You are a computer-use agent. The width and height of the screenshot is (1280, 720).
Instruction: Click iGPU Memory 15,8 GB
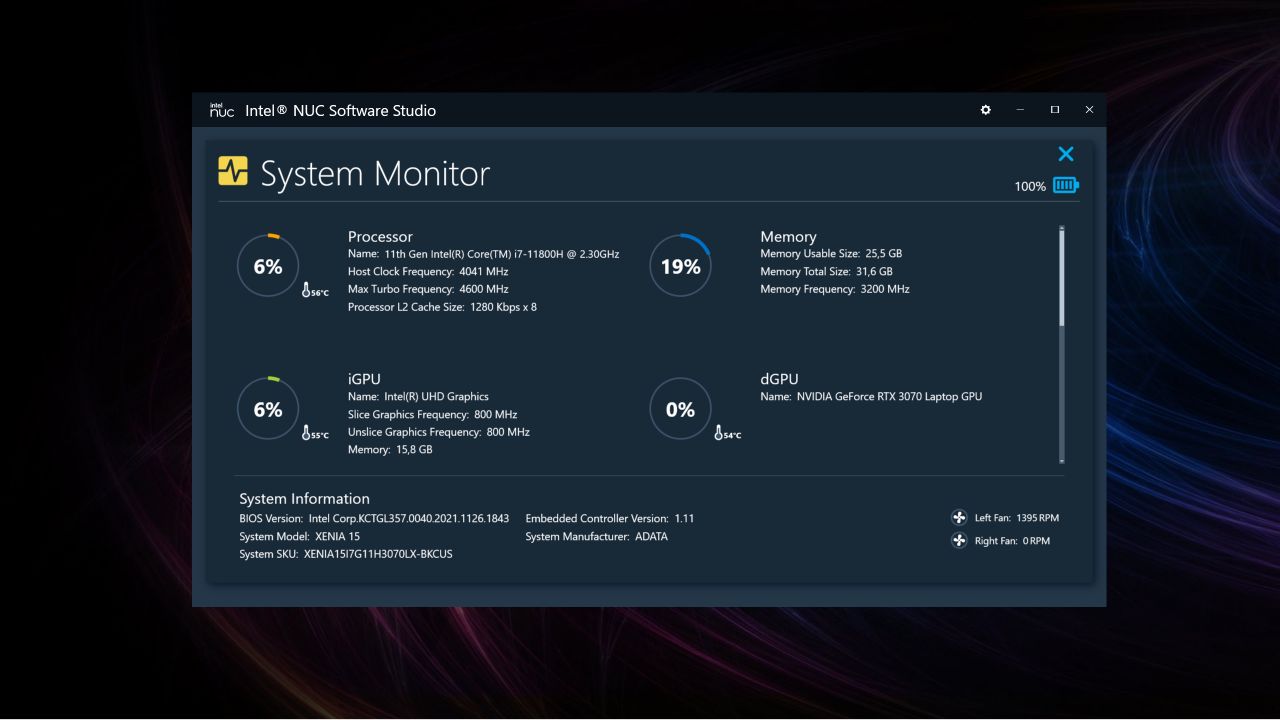[390, 450]
